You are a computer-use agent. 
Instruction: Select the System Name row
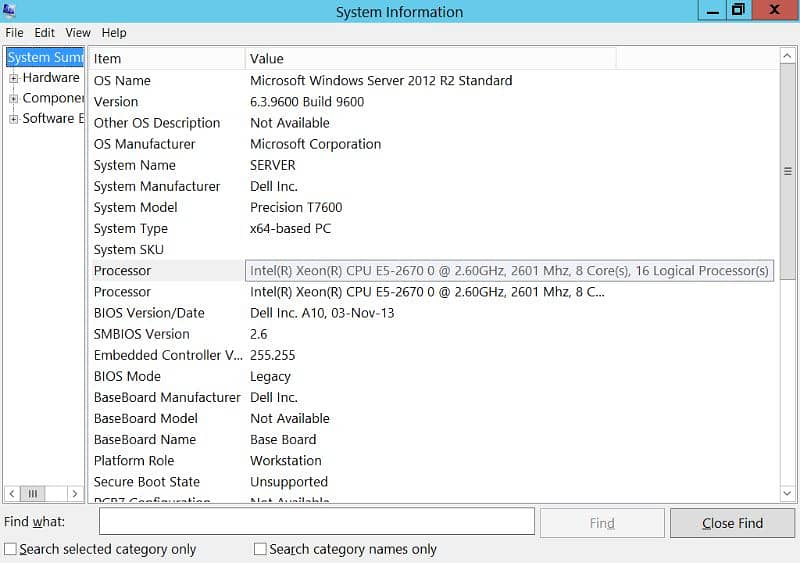[x=433, y=165]
